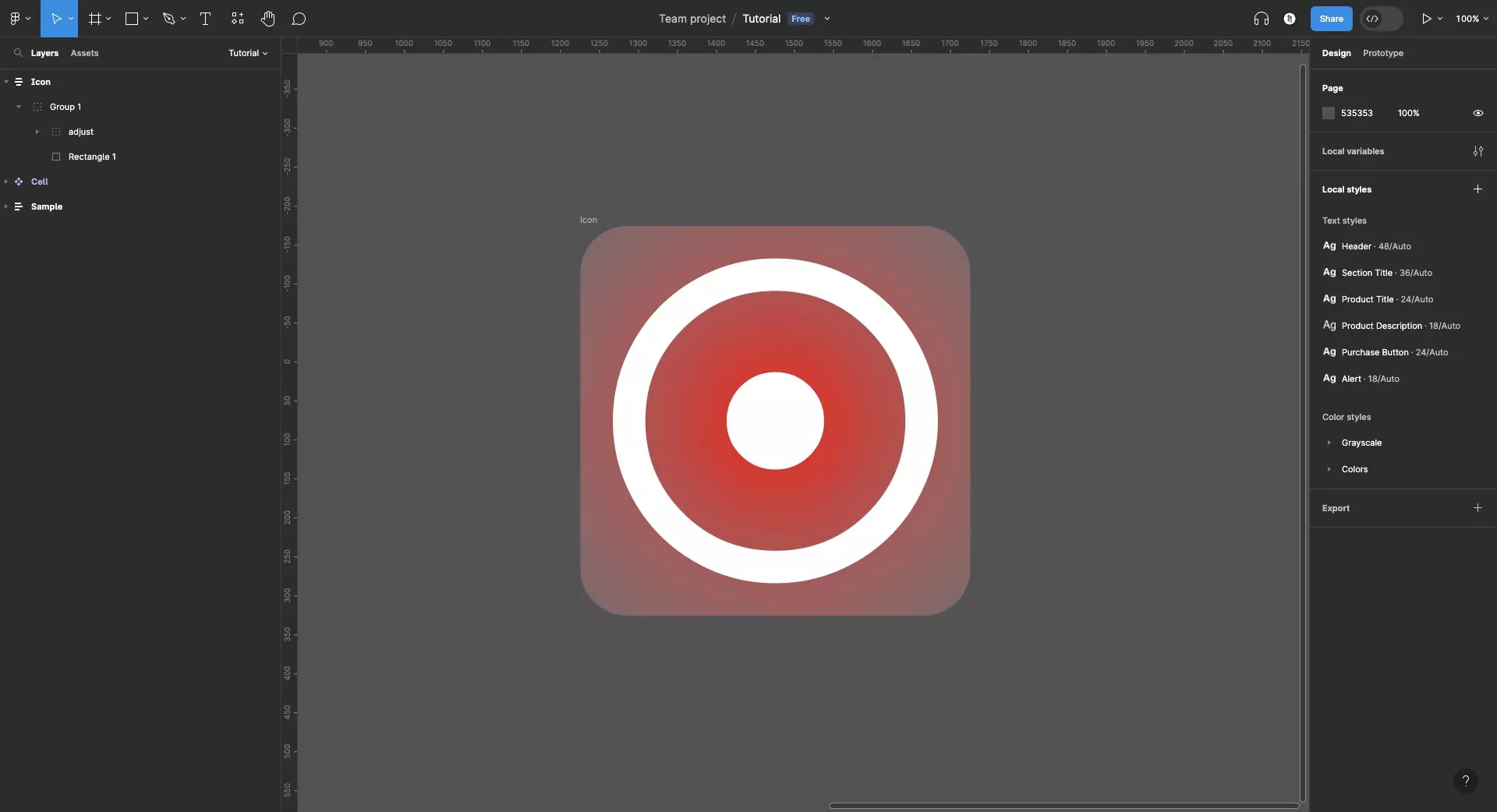Collapse the Icon frame layer
The height and width of the screenshot is (812, 1497).
6,82
